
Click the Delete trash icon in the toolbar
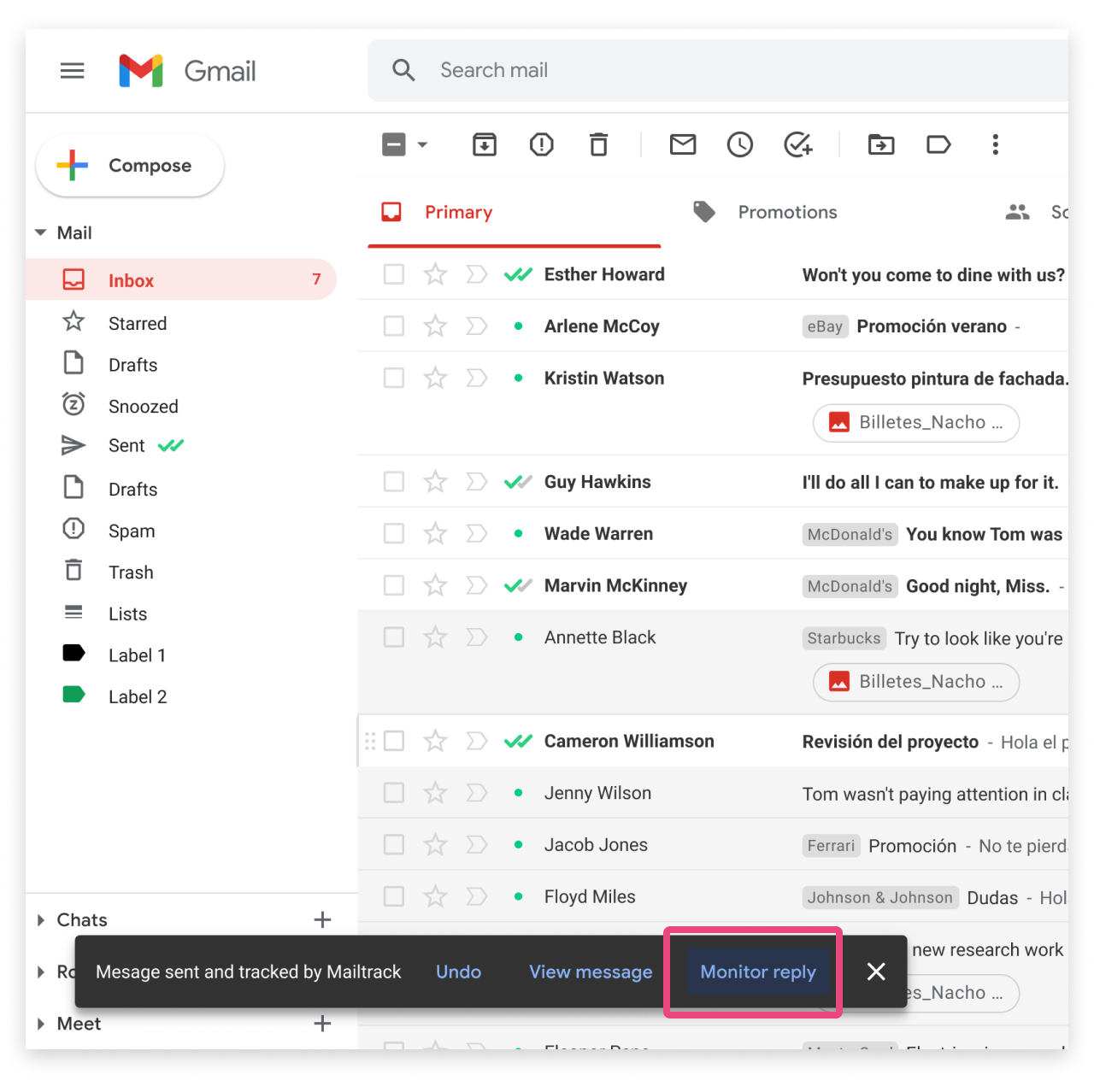(x=598, y=144)
